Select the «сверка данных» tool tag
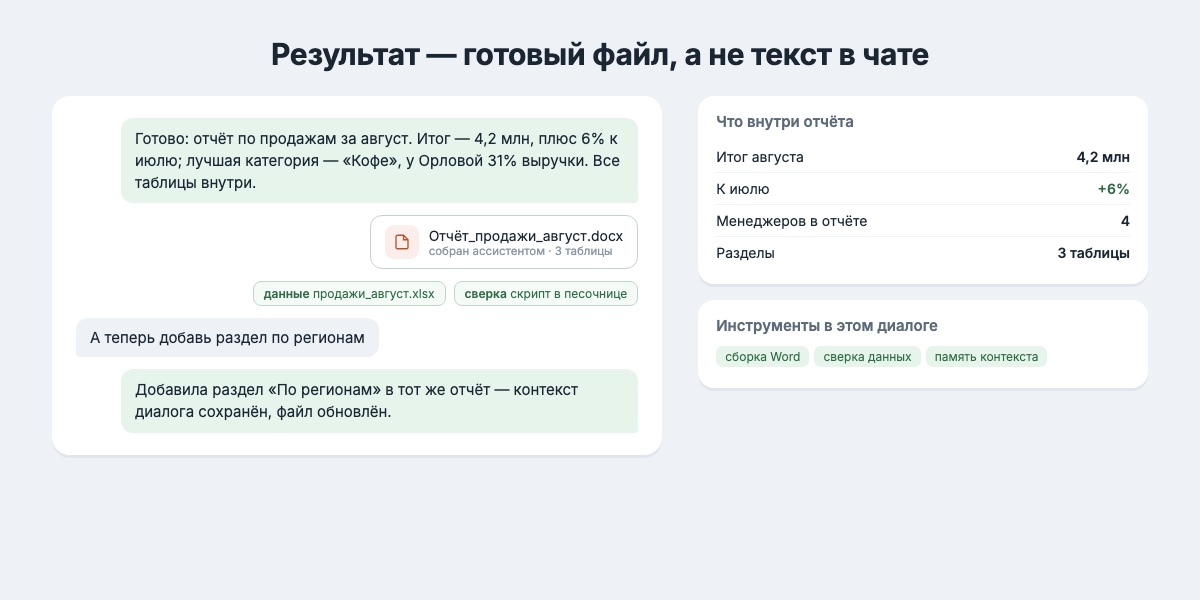Screen dimensions: 1200x600 867,357
